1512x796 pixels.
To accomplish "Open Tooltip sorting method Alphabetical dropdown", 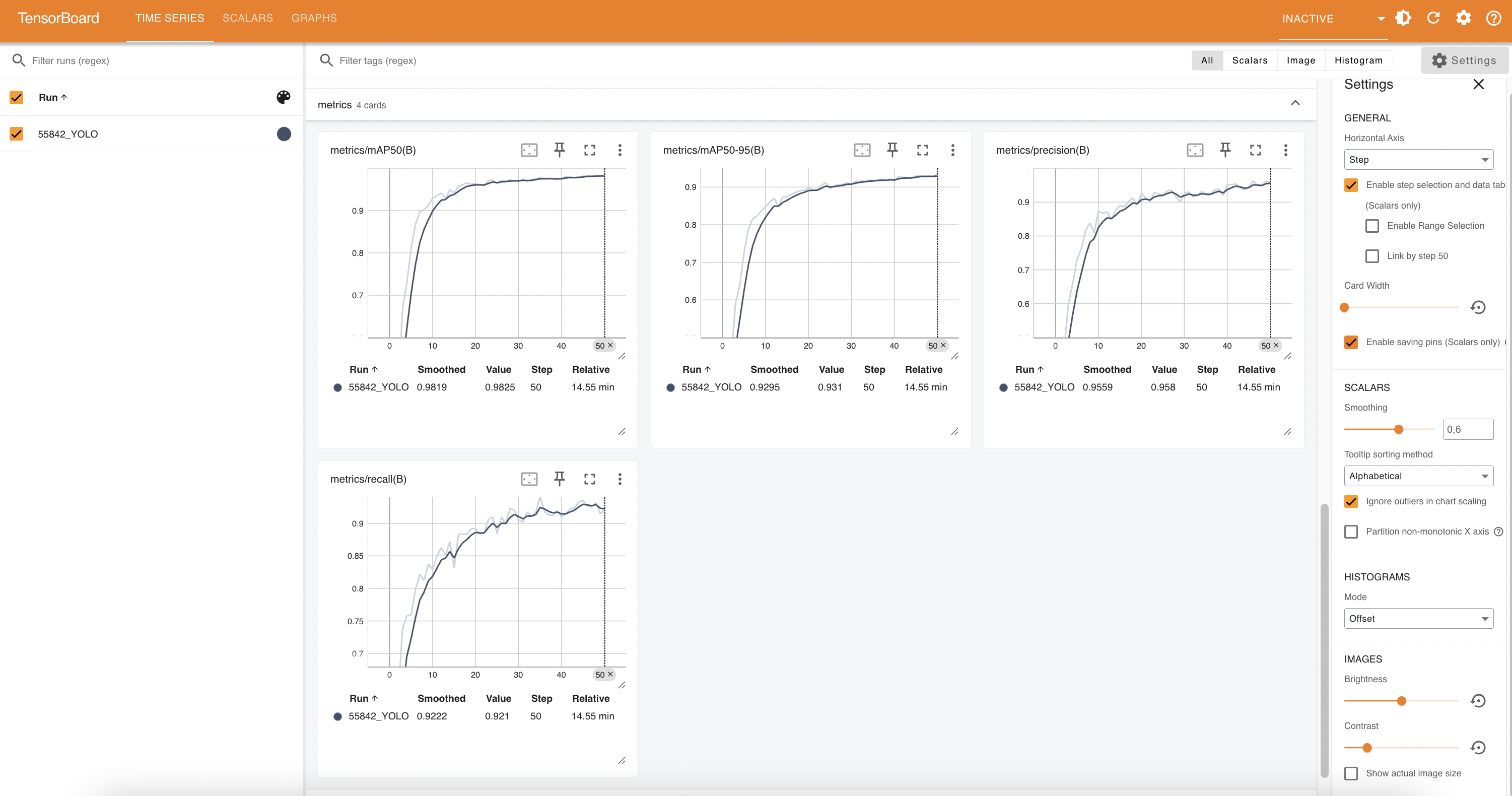I will click(1418, 476).
